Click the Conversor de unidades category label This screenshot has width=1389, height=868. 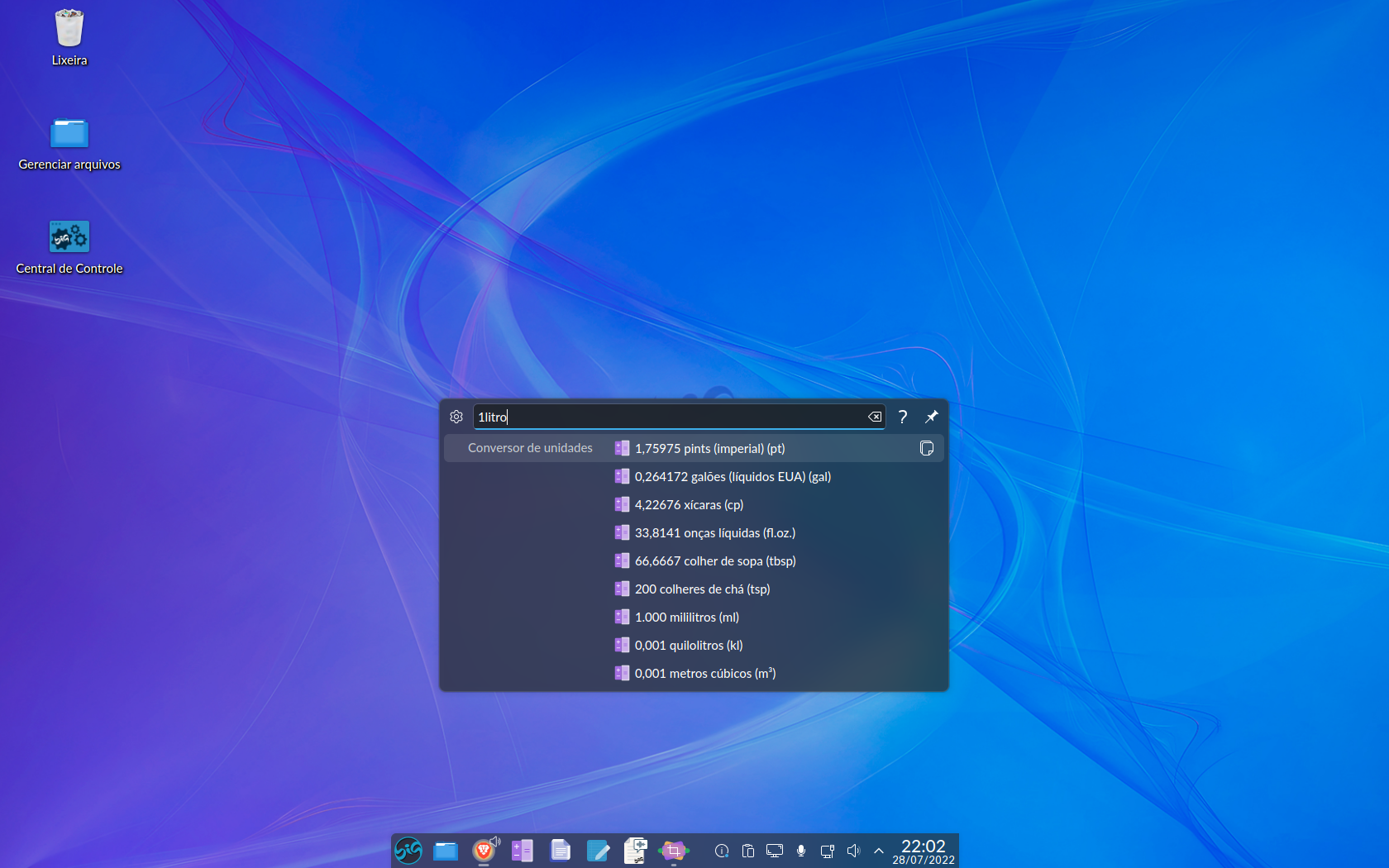click(530, 448)
